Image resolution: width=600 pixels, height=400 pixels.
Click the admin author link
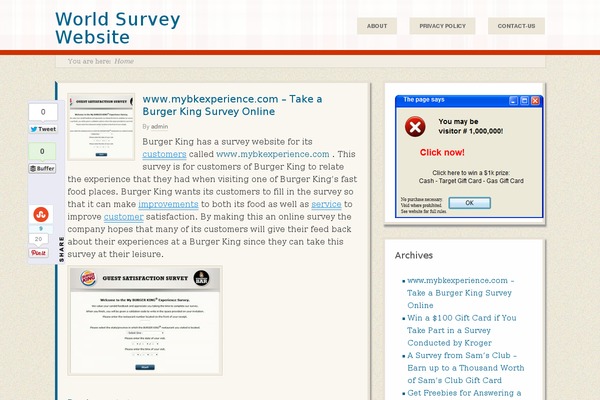[x=159, y=126]
